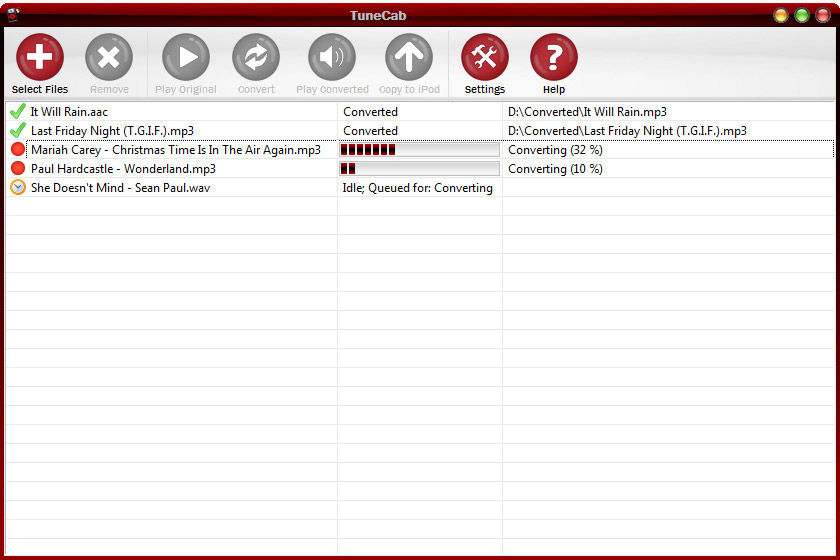
Task: Click the green checkmark beside It Will Rain.aac
Action: click(x=18, y=111)
